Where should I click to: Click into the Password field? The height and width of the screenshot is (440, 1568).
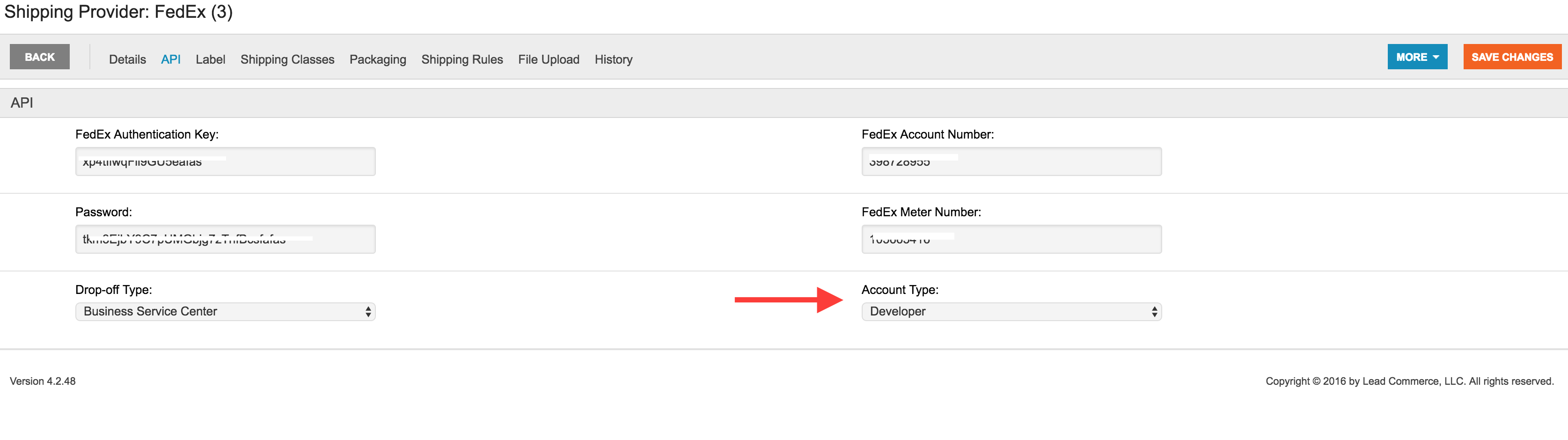[225, 239]
